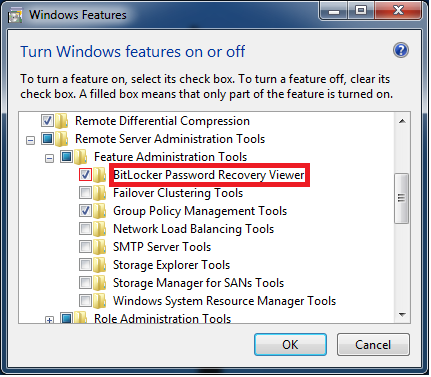Image resolution: width=431 pixels, height=377 pixels.
Task: Enable Storage Manager for SANs Tools checkbox
Action: tap(85, 282)
